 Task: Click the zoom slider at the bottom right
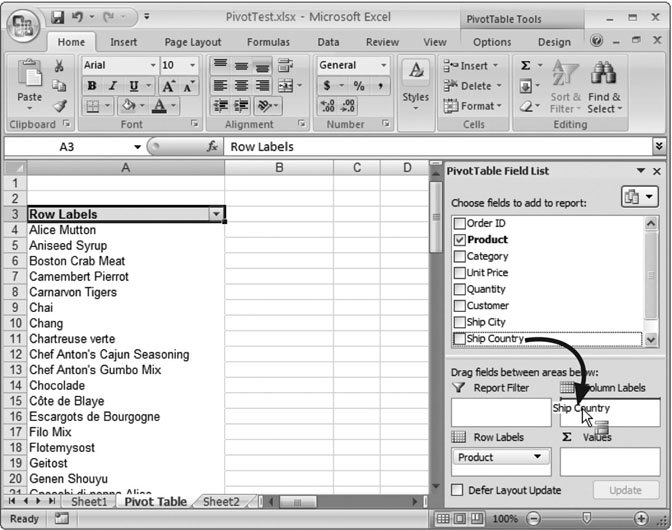coord(584,519)
